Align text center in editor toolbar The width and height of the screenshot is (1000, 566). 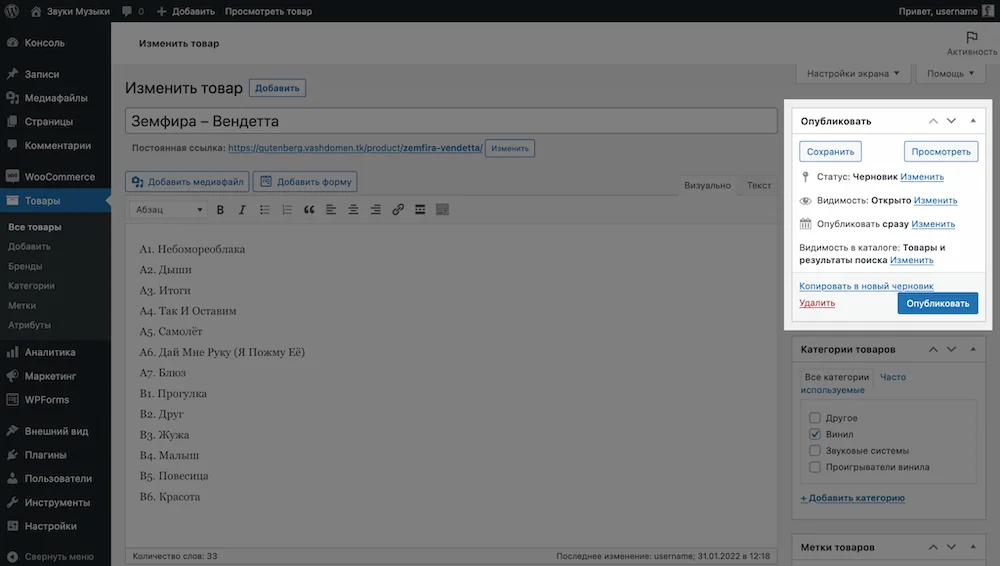pyautogui.click(x=353, y=210)
